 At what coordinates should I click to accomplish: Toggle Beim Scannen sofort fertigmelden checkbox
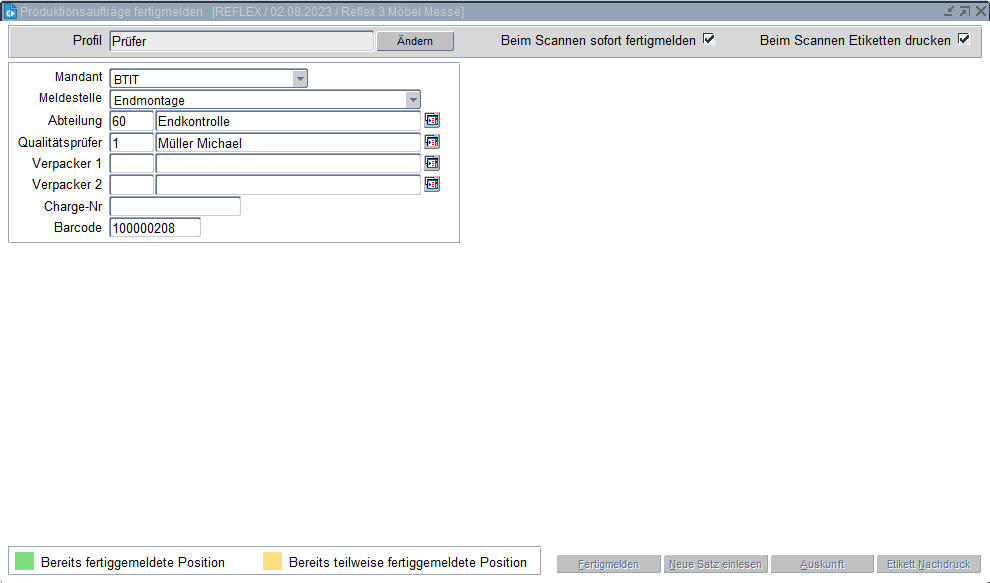tap(709, 40)
